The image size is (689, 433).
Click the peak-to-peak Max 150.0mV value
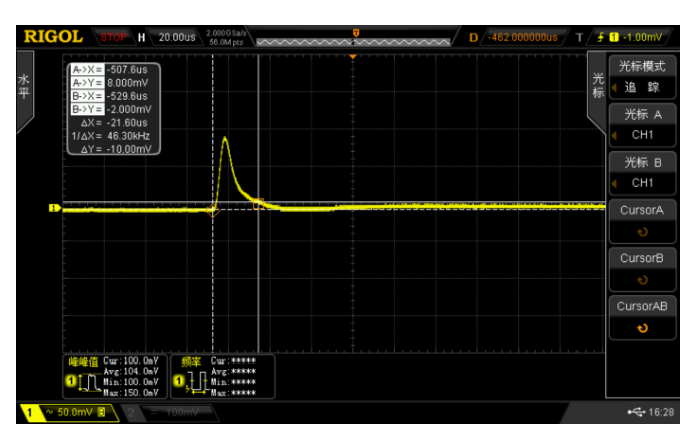click(131, 393)
